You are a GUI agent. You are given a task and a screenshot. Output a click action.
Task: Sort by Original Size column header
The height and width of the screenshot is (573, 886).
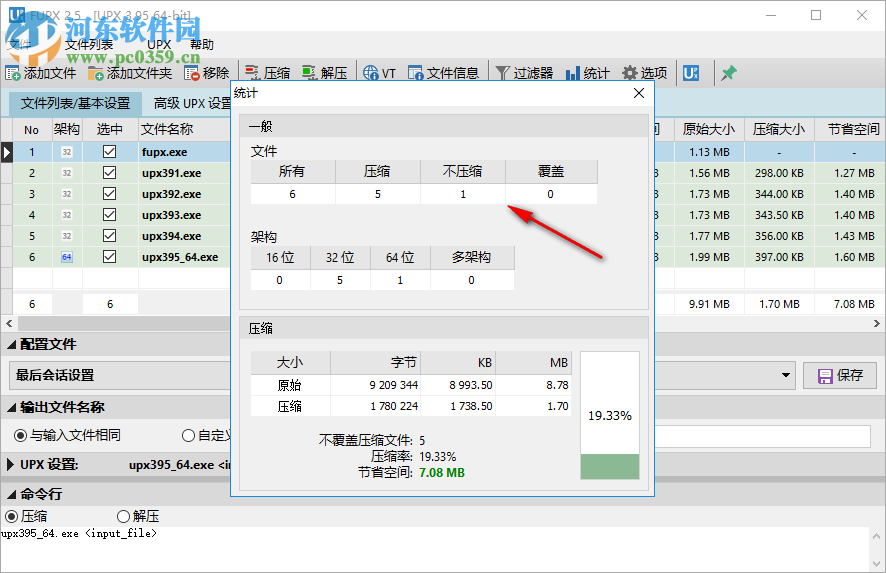(709, 129)
